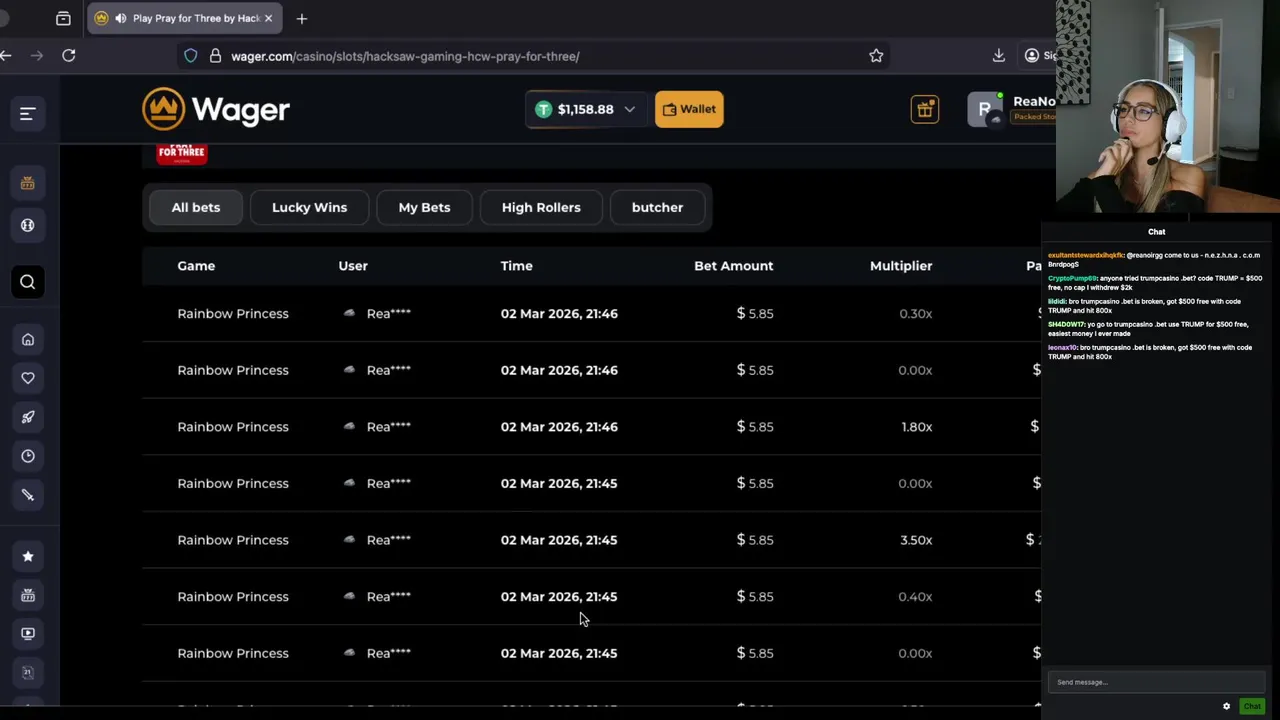Image resolution: width=1280 pixels, height=720 pixels.
Task: Click the User column header
Action: coord(353,266)
